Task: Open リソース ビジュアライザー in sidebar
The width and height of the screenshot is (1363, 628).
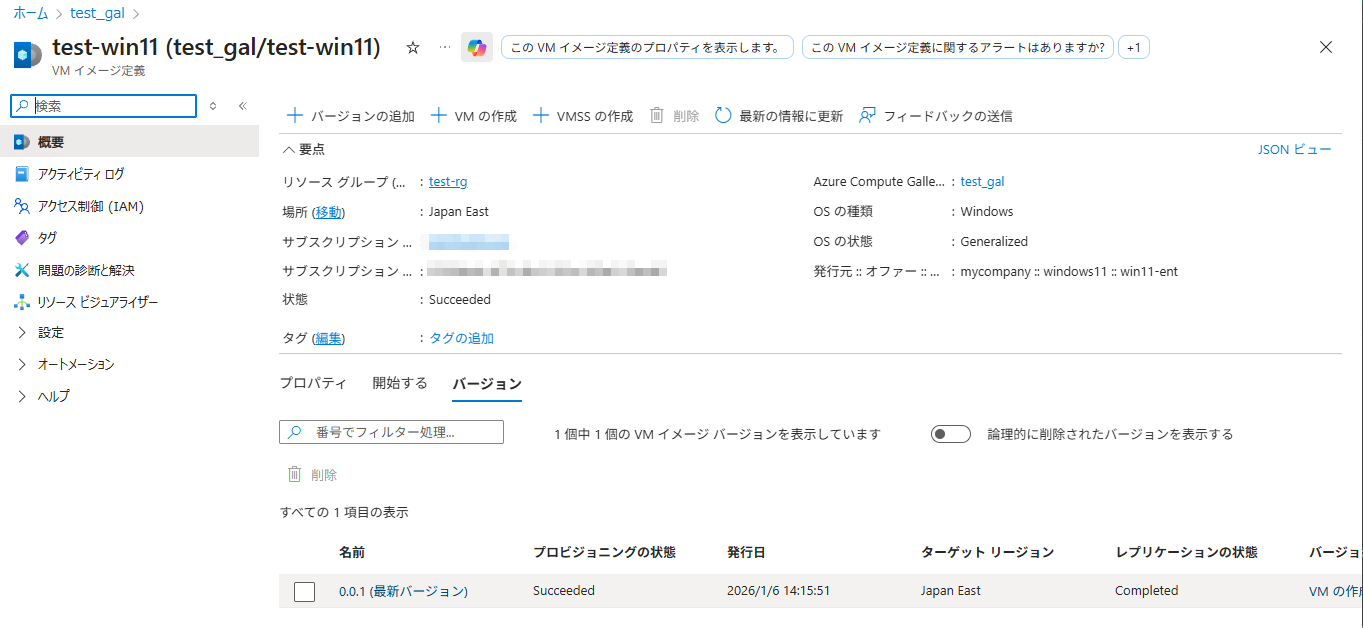Action: (x=98, y=302)
